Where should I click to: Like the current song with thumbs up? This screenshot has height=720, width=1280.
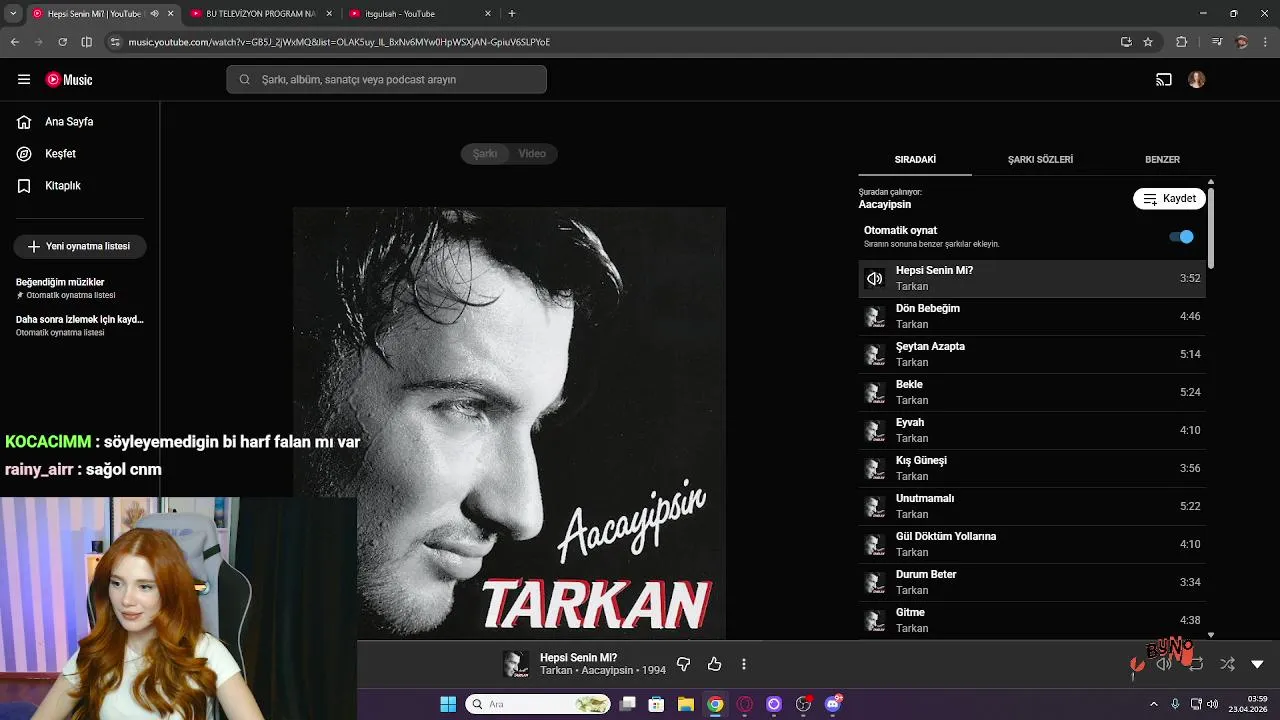click(x=714, y=664)
